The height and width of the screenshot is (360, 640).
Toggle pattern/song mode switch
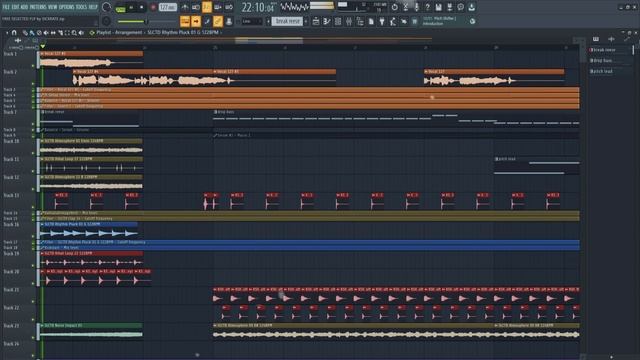pyautogui.click(x=120, y=8)
